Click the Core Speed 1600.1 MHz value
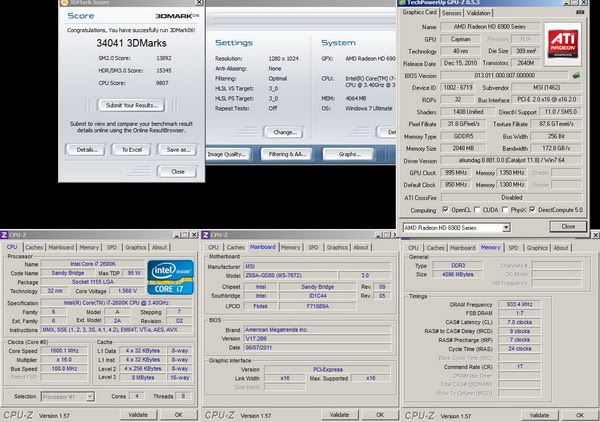Screen dimensions: 600x422 point(64,351)
